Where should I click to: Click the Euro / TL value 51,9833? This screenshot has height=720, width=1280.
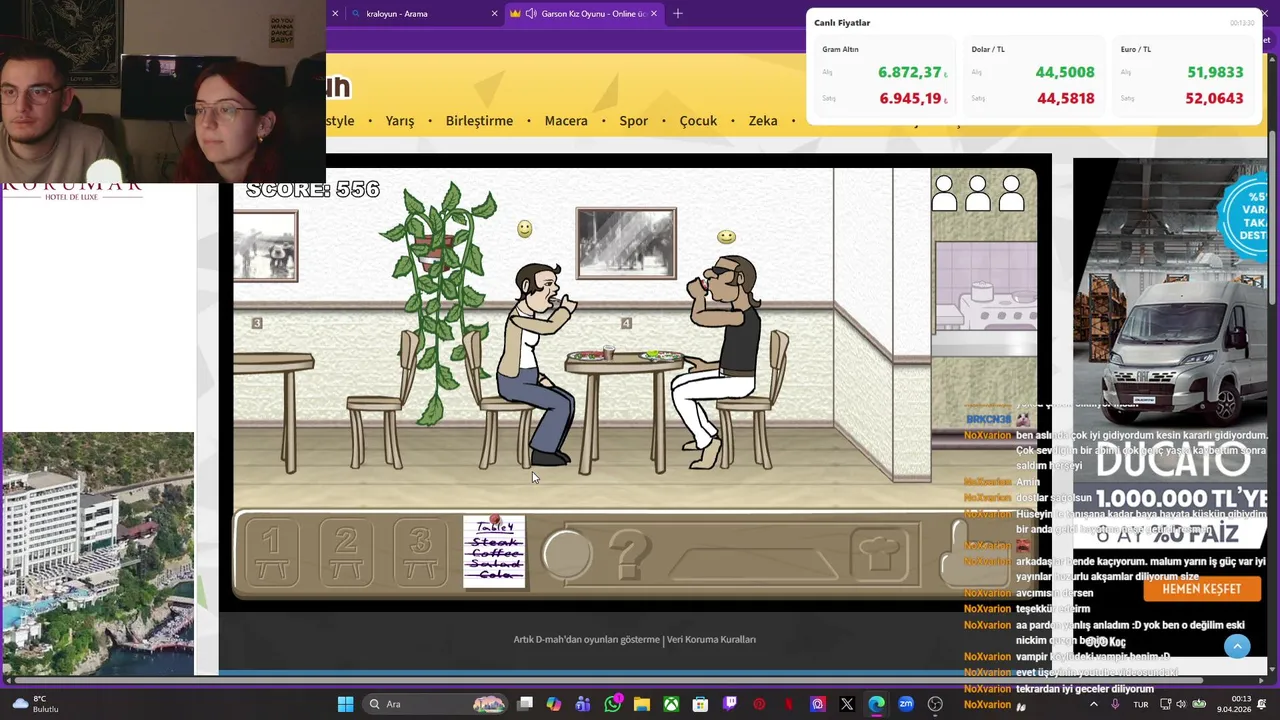pyautogui.click(x=1215, y=72)
